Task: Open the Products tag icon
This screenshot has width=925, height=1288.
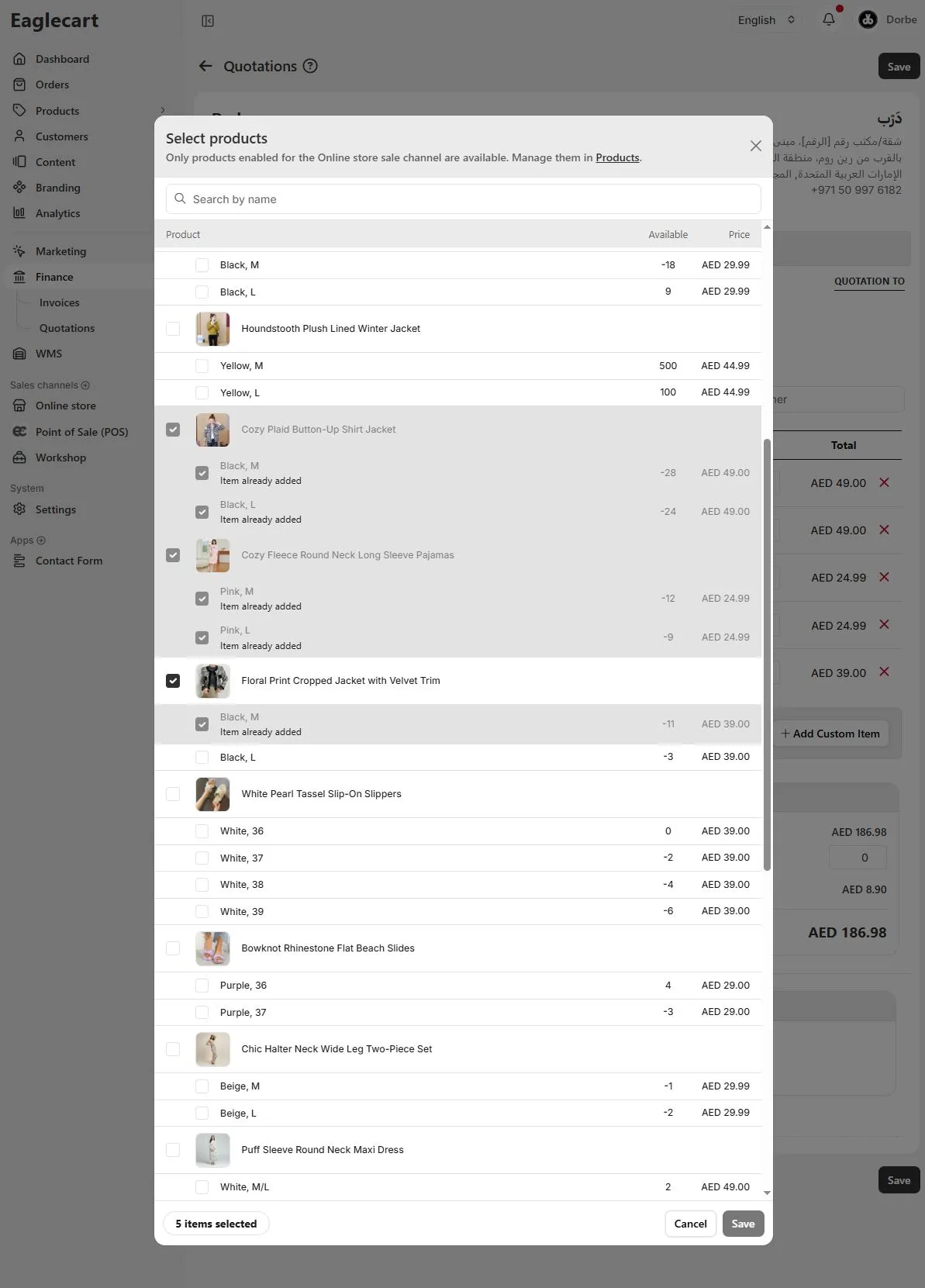Action: pyautogui.click(x=19, y=110)
